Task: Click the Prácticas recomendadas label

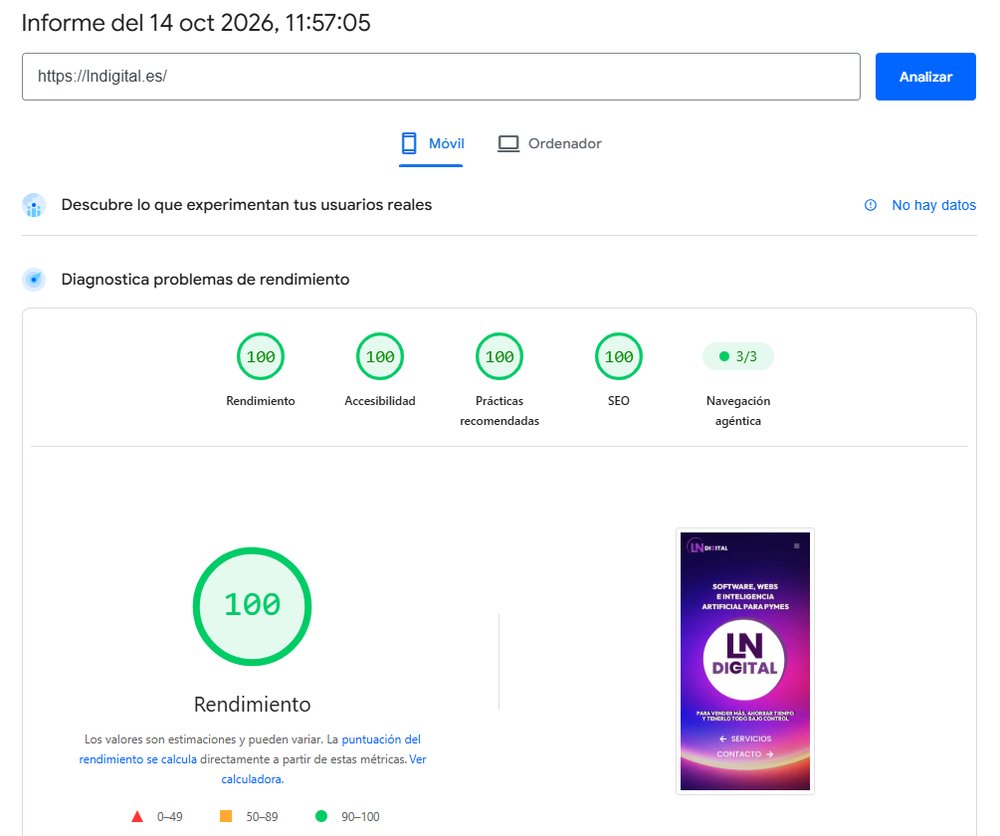Action: (499, 411)
